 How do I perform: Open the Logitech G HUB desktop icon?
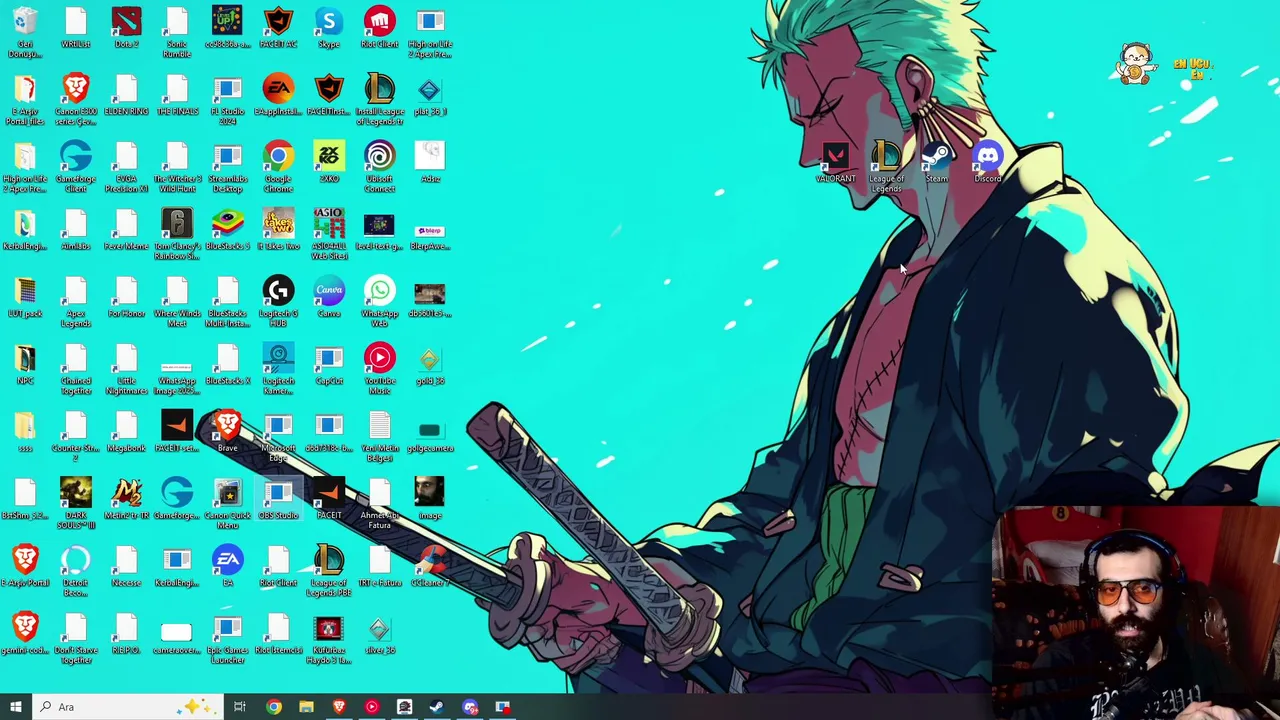click(x=278, y=301)
